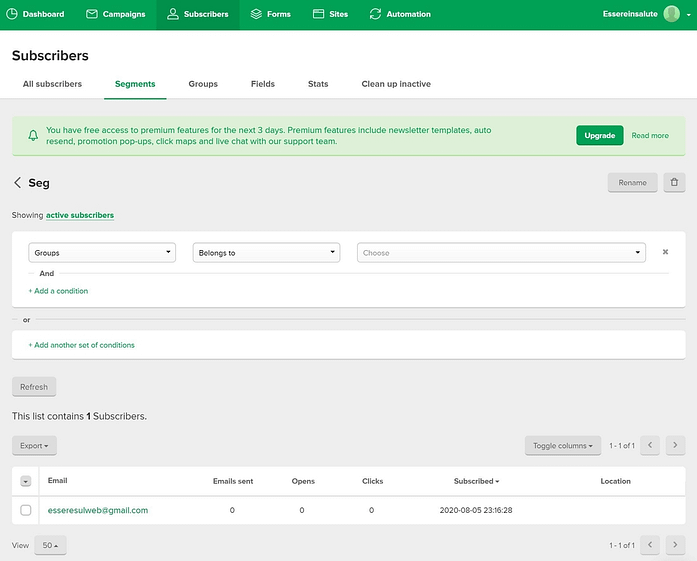Click the Upgrade button

600,136
